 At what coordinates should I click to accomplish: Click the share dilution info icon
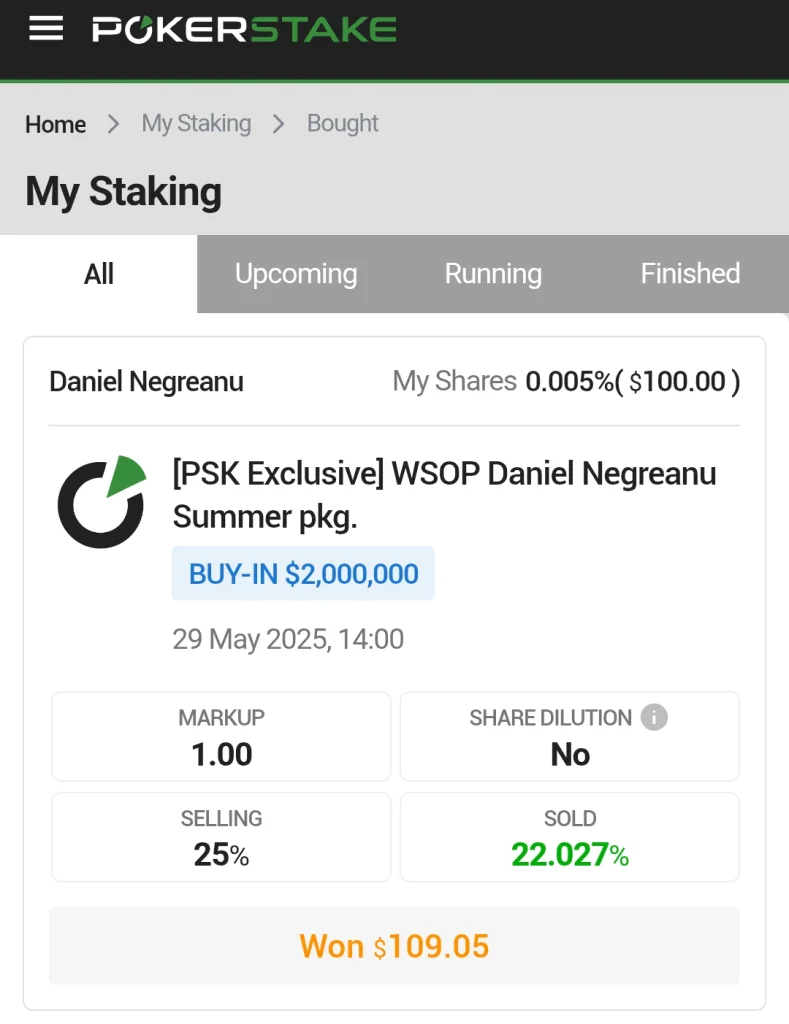(654, 717)
